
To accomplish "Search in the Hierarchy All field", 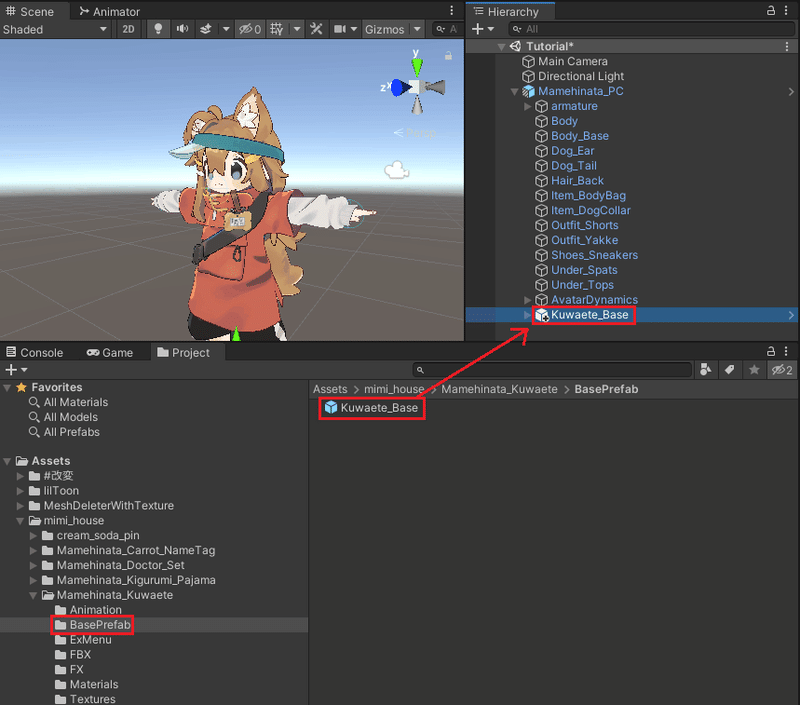I will click(x=651, y=29).
